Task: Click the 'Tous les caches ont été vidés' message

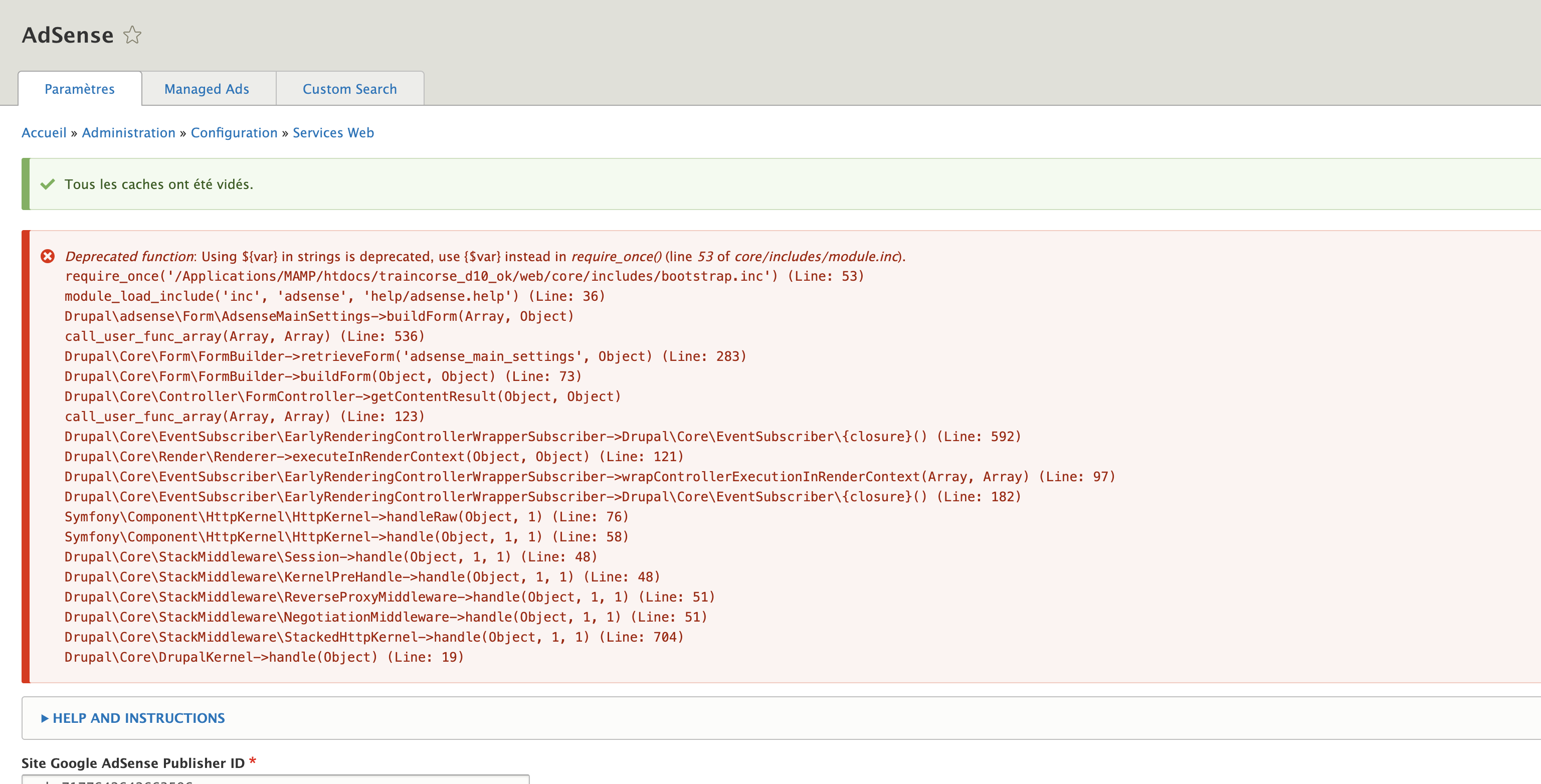Action: coord(158,184)
